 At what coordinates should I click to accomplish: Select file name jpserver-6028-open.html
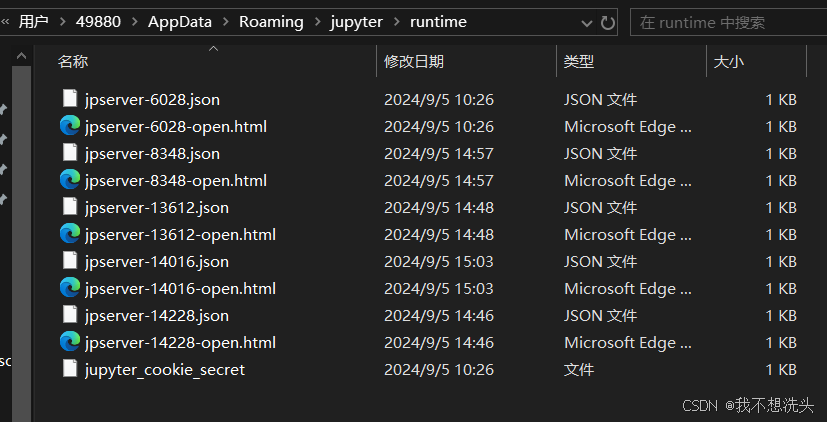point(176,126)
